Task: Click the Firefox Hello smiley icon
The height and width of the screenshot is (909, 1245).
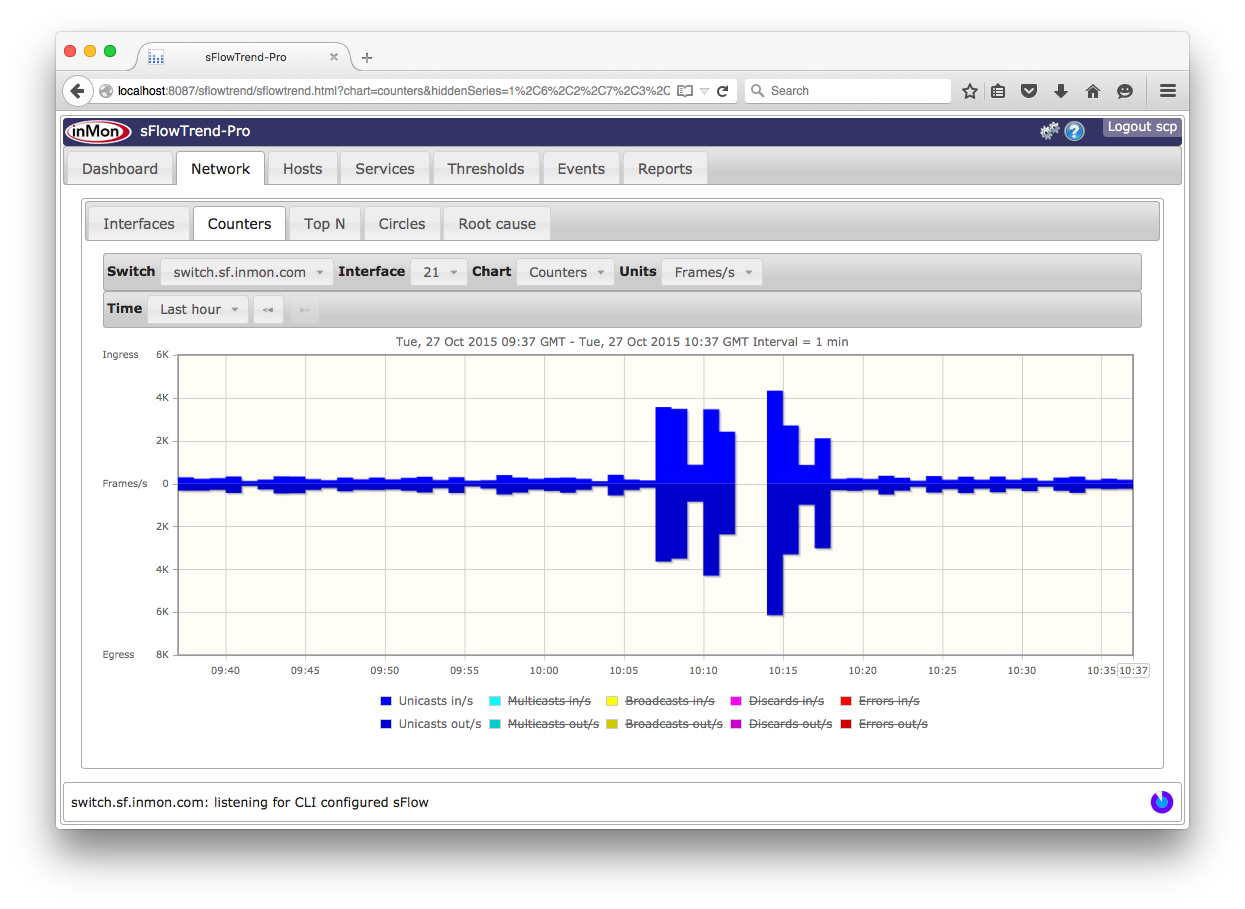Action: pyautogui.click(x=1125, y=91)
